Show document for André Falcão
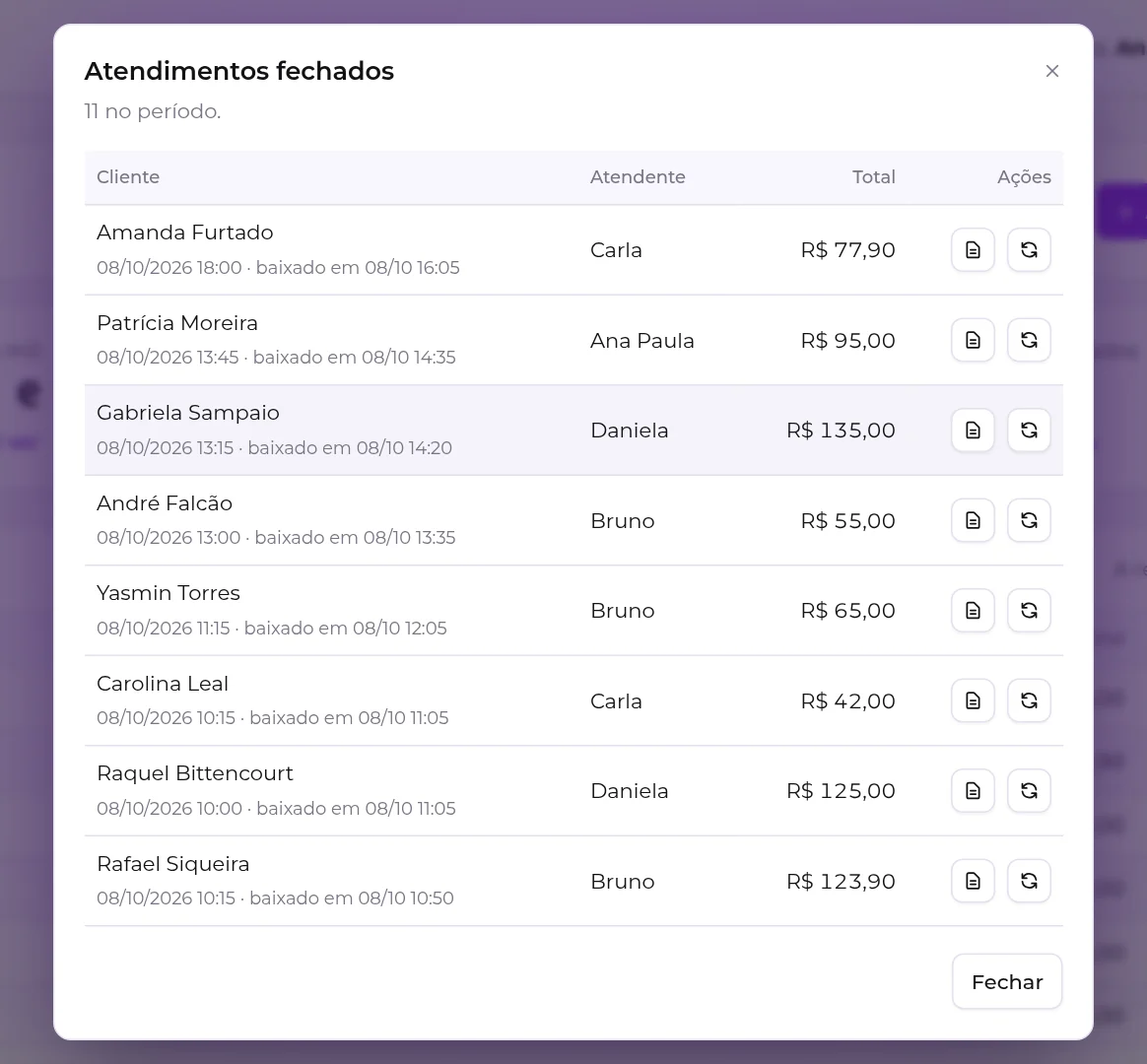1147x1064 pixels. 973,520
